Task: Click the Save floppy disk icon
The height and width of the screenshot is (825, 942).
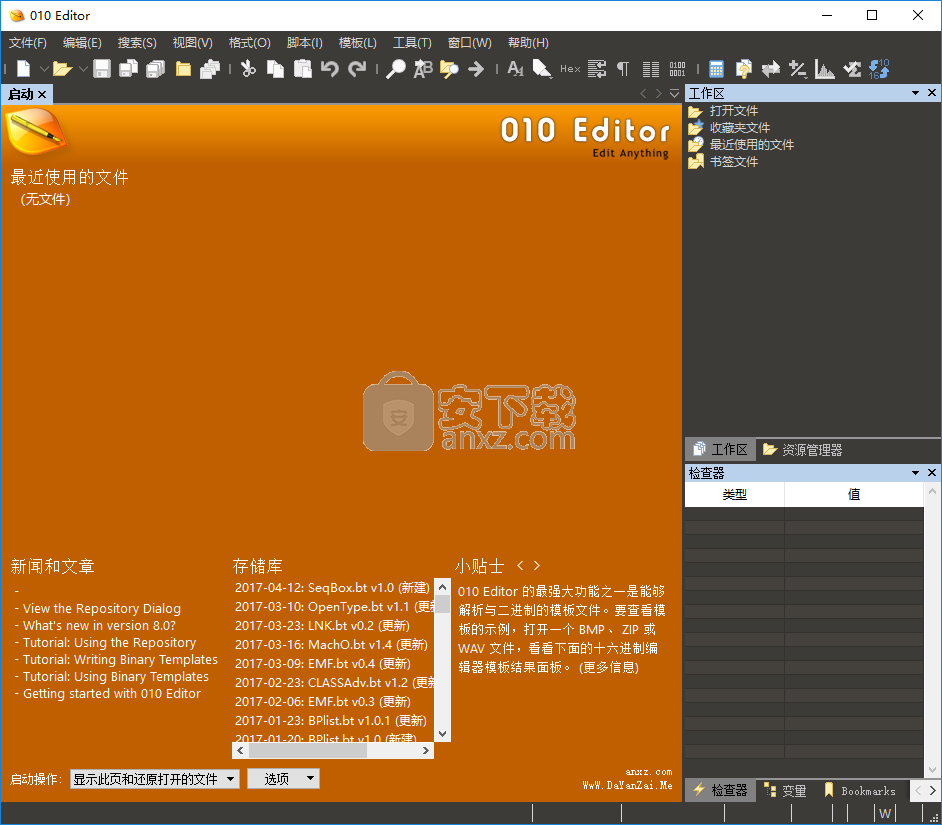Action: 102,69
